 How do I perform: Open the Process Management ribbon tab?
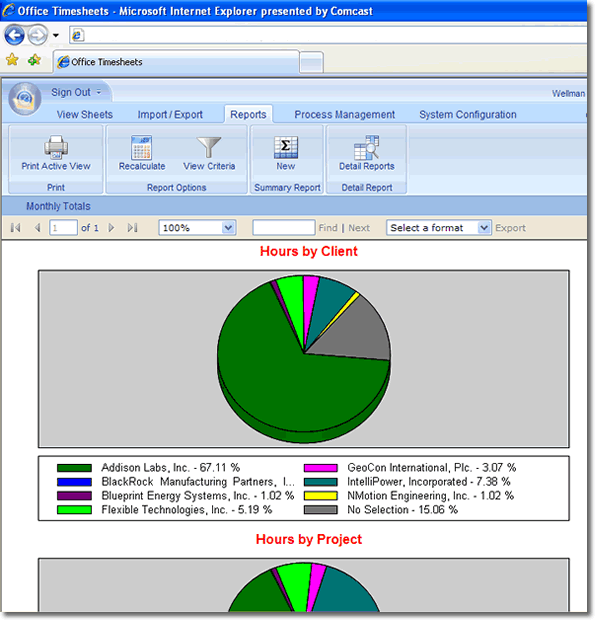(x=344, y=115)
